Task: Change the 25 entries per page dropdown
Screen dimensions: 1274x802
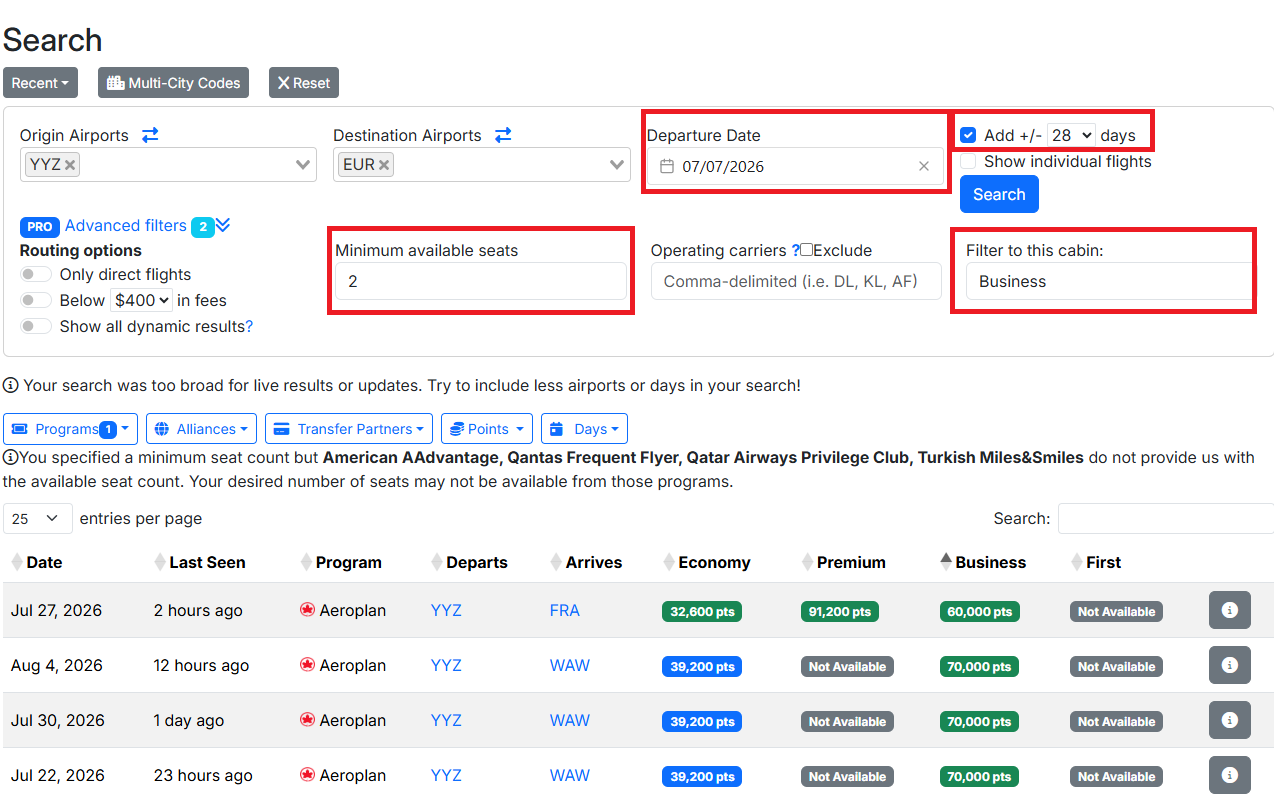Action: coord(38,518)
